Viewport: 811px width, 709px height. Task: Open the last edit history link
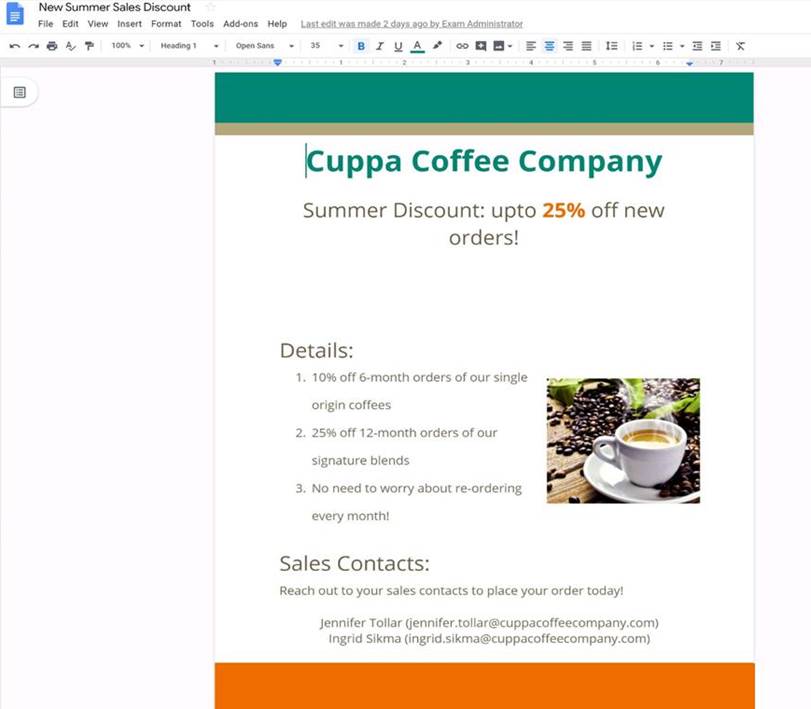411,24
